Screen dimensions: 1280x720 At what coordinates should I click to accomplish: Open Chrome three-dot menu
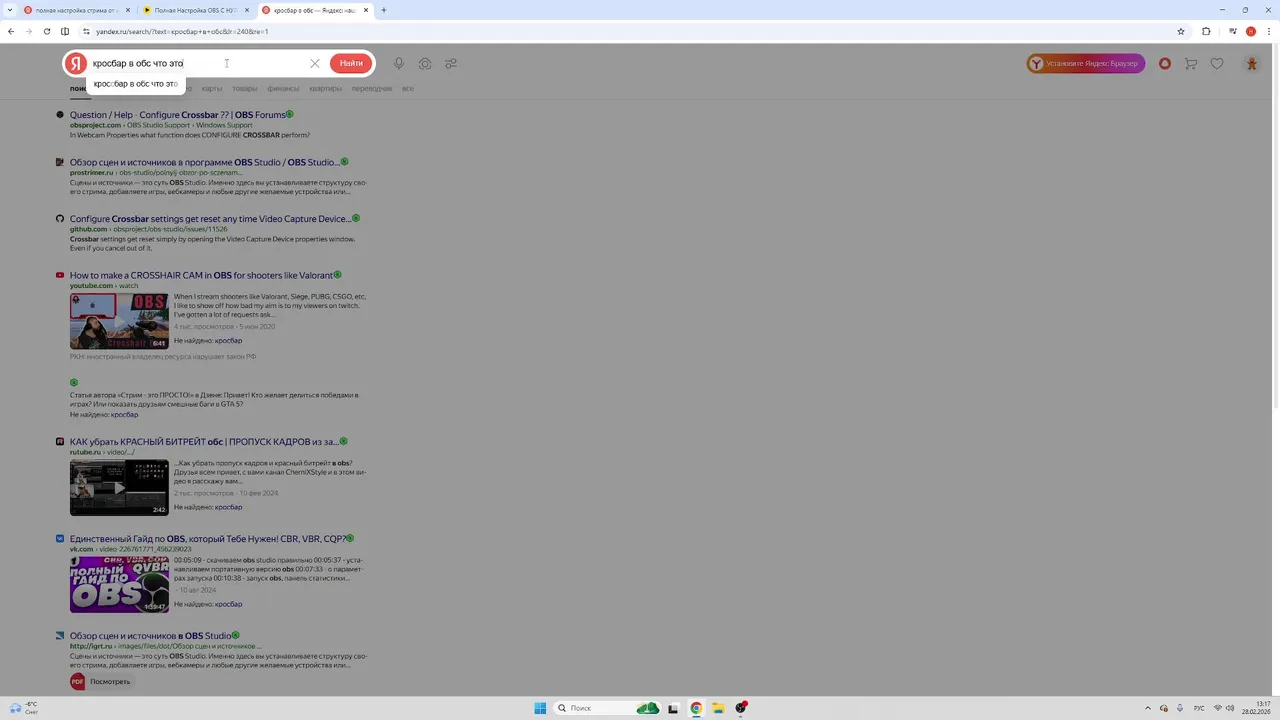[x=1269, y=31]
